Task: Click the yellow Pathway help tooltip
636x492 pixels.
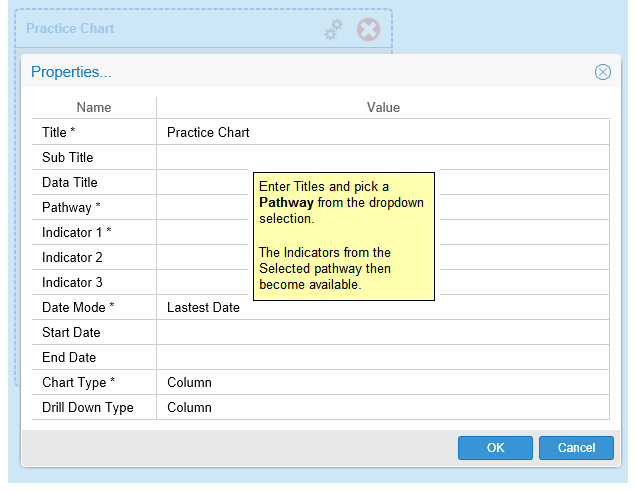Action: (x=343, y=236)
